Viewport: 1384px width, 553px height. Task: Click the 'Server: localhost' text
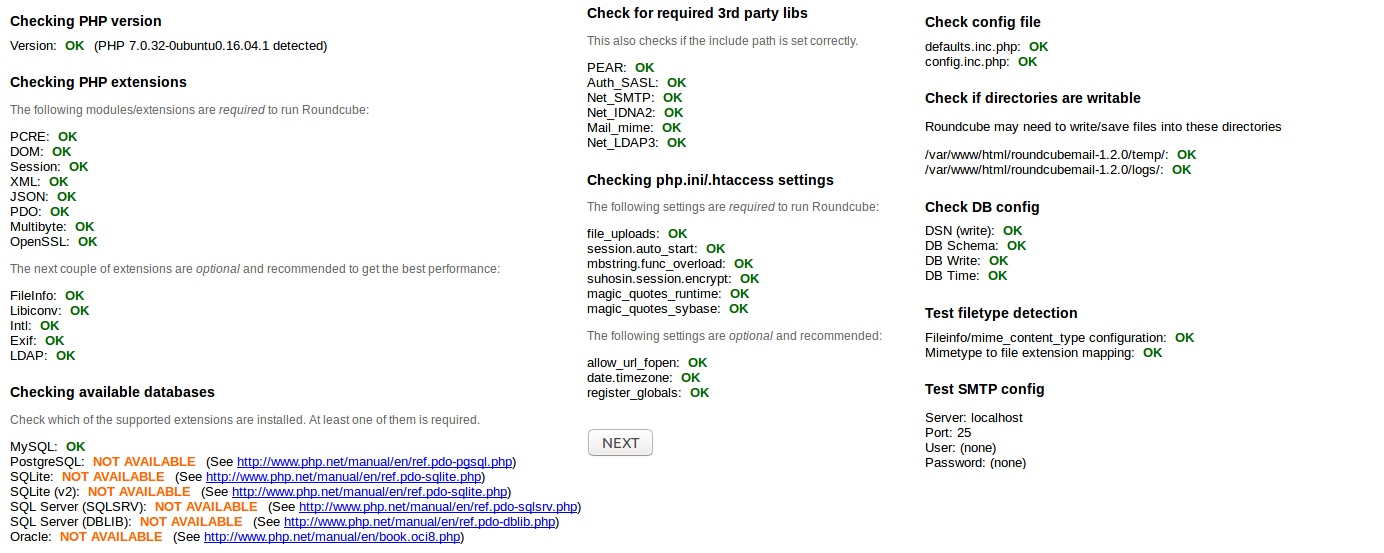pyautogui.click(x=974, y=417)
